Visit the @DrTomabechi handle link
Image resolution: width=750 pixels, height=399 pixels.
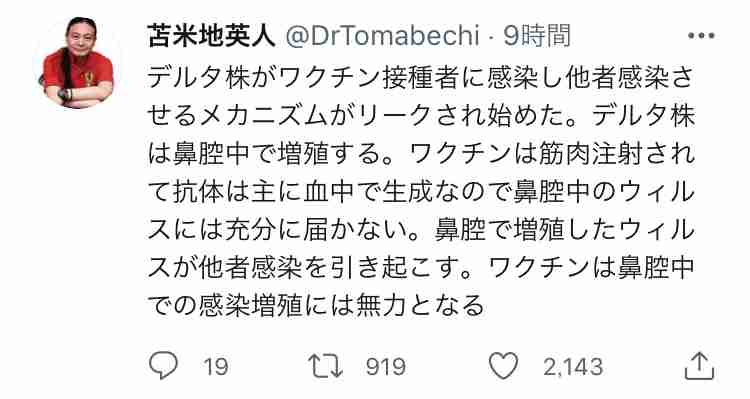[382, 36]
